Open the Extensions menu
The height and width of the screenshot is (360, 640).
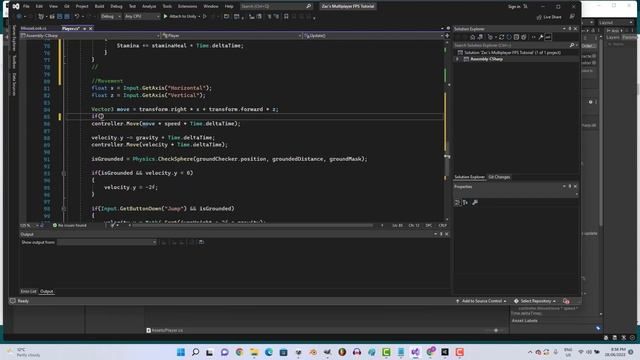coord(187,7)
